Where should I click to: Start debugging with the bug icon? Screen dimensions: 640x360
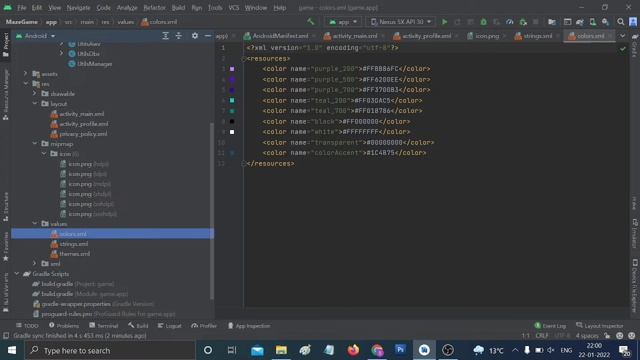(x=483, y=22)
